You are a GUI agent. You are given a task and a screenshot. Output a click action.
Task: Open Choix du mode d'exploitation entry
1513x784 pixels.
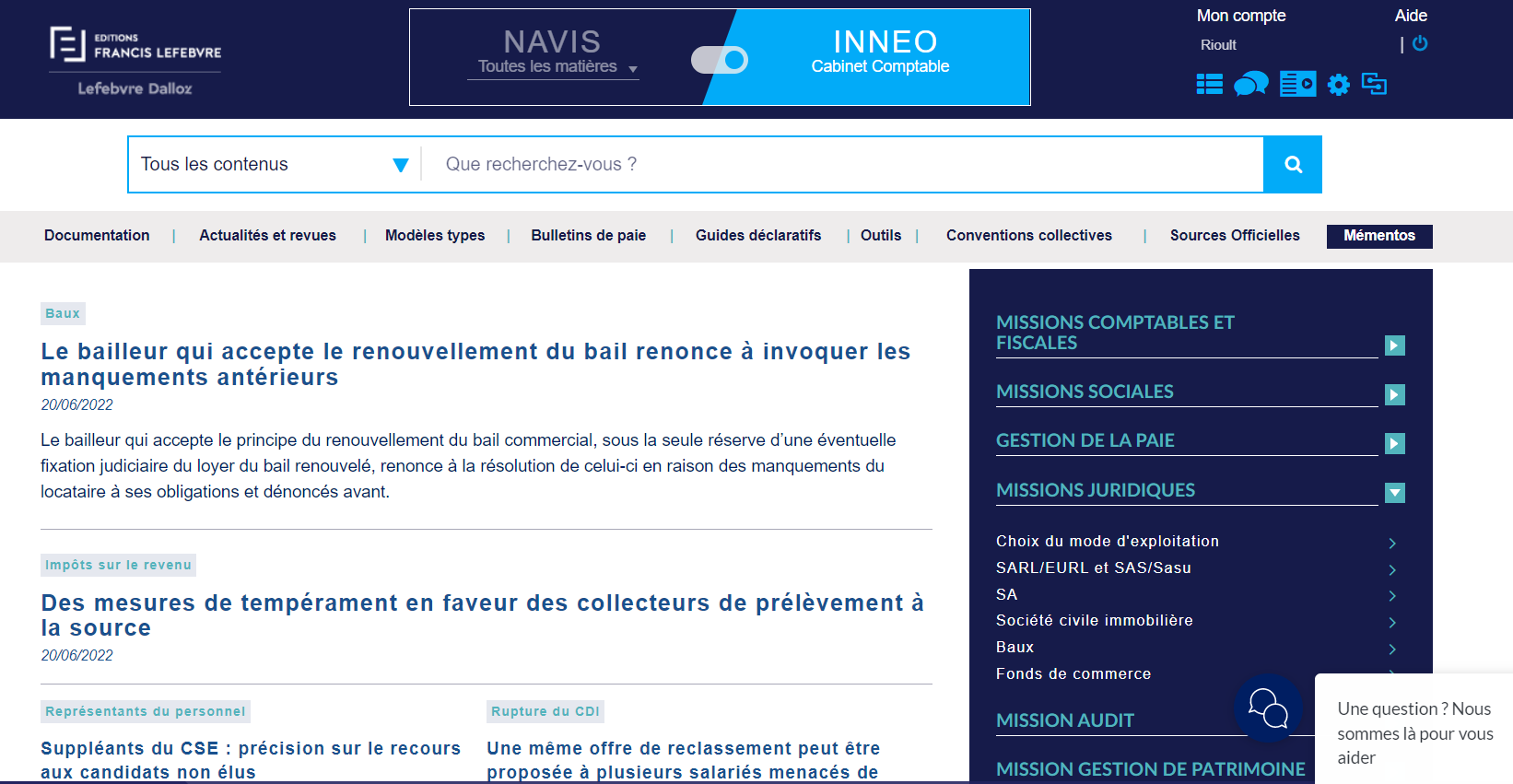click(x=1108, y=541)
